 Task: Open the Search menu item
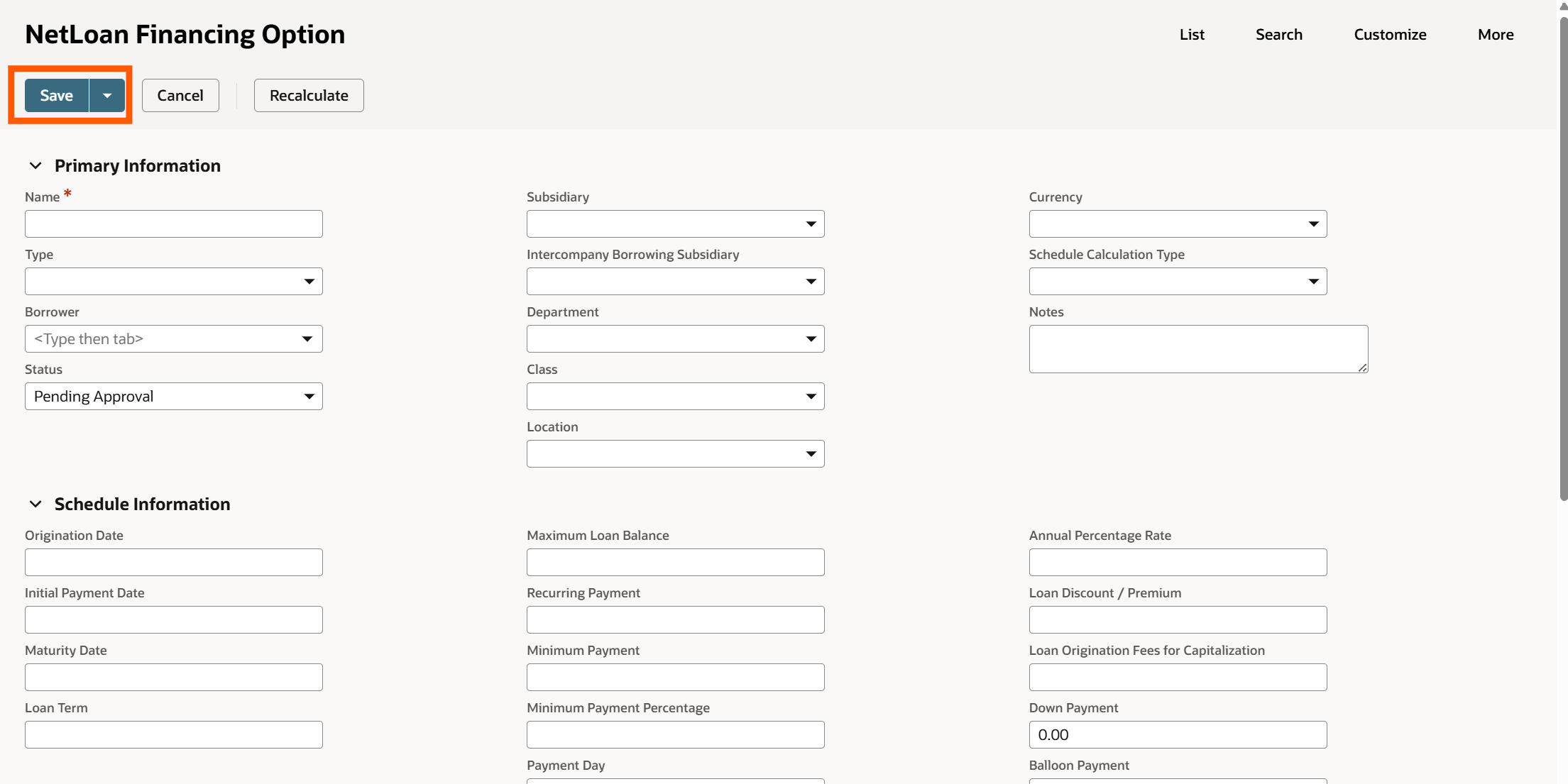(x=1278, y=35)
